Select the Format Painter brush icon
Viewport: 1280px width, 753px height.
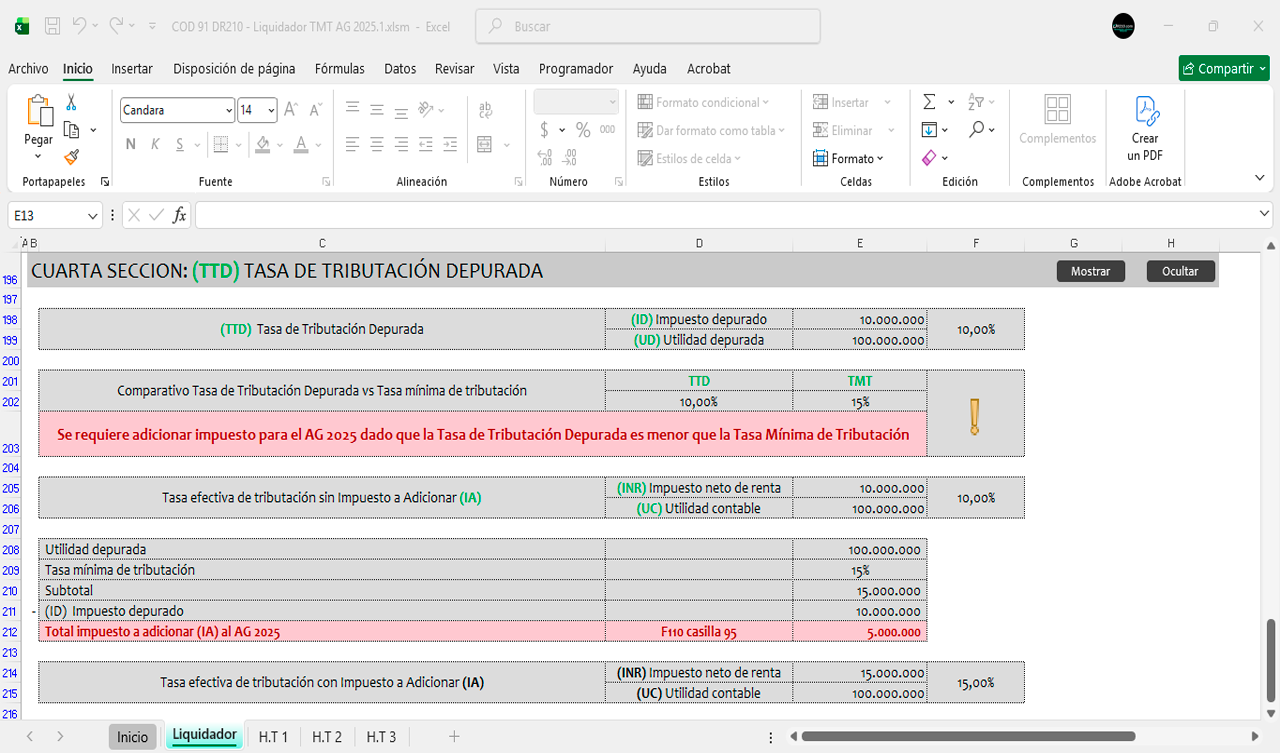[71, 157]
